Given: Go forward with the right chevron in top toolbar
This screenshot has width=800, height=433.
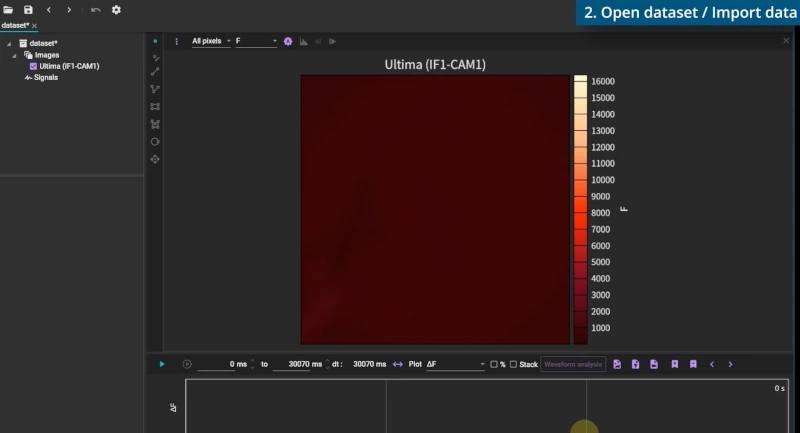Looking at the screenshot, I should [x=69, y=10].
